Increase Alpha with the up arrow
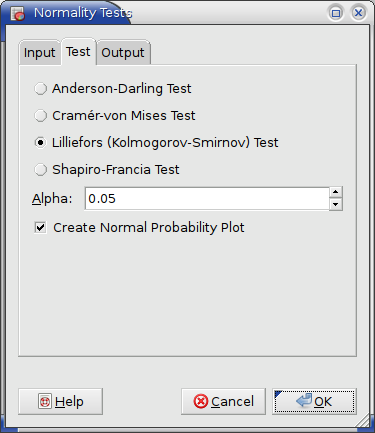Image resolution: width=375 pixels, height=433 pixels. (336, 192)
